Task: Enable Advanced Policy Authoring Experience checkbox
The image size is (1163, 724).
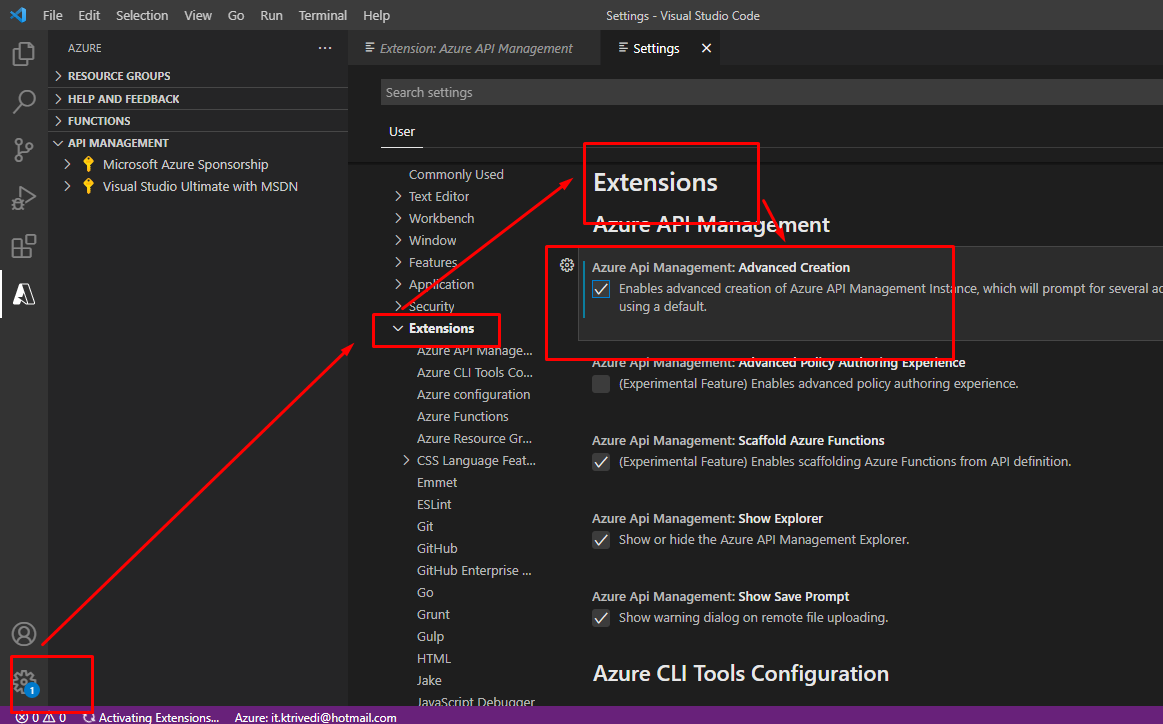Action: pos(601,384)
